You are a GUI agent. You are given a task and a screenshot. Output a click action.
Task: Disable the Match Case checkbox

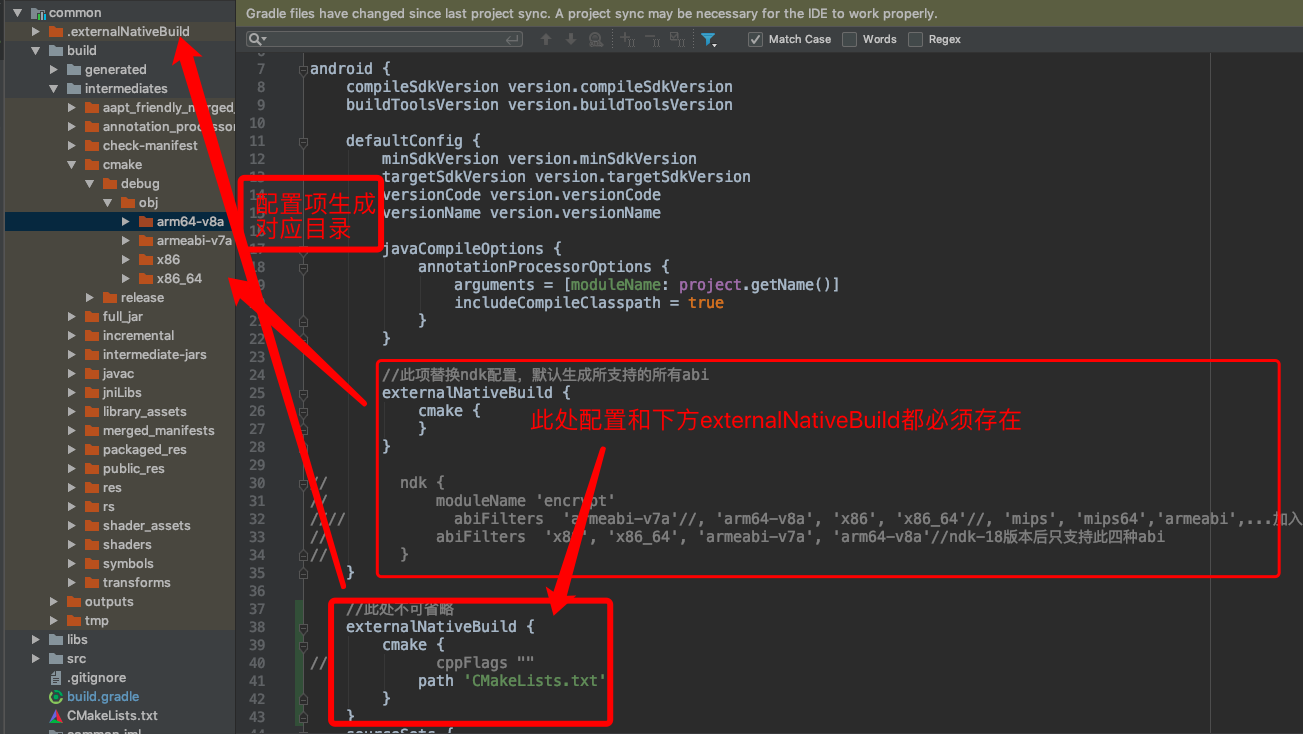756,39
